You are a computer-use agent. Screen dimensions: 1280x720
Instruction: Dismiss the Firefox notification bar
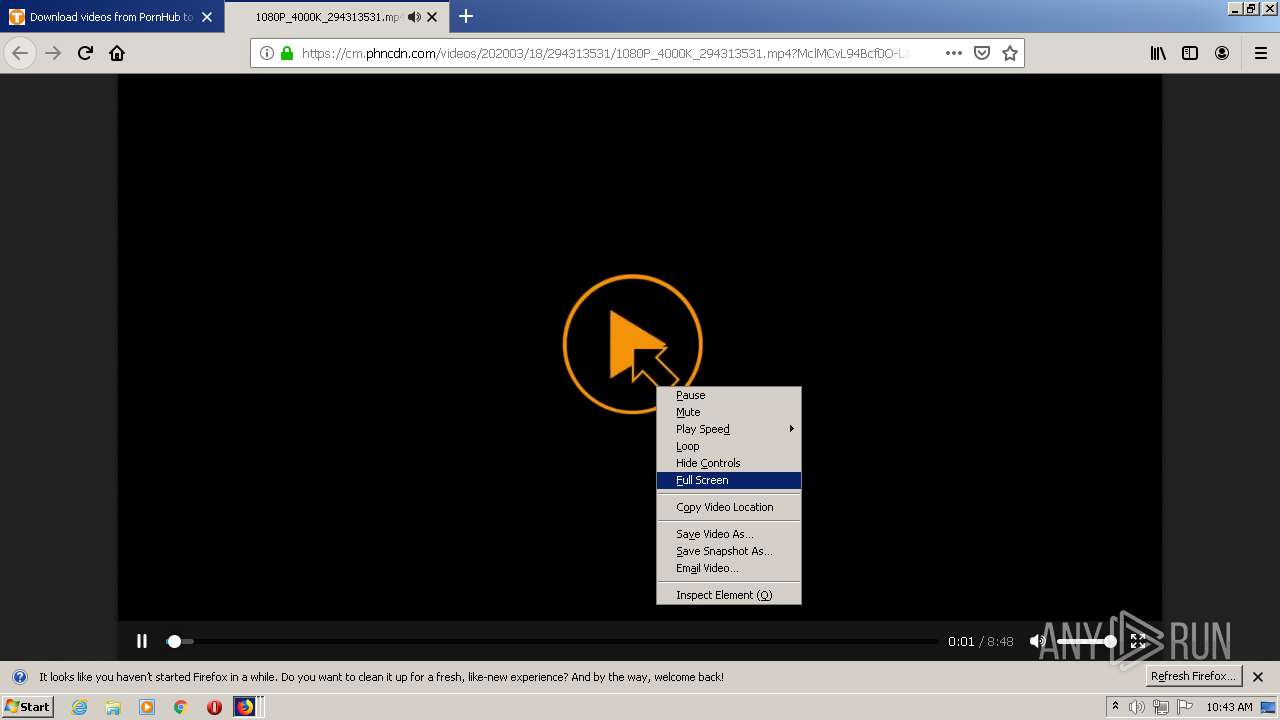[x=1258, y=677]
